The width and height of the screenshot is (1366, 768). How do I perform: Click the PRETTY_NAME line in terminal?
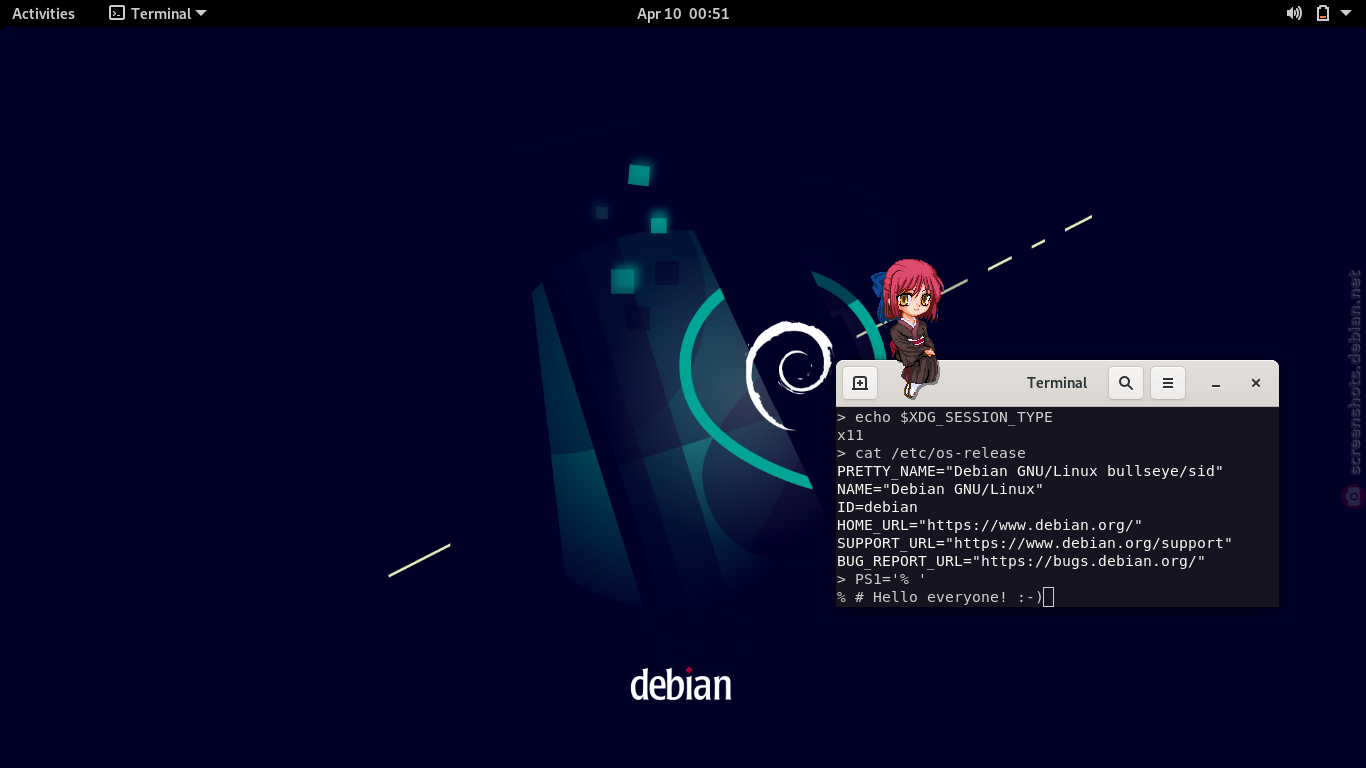tap(1030, 471)
